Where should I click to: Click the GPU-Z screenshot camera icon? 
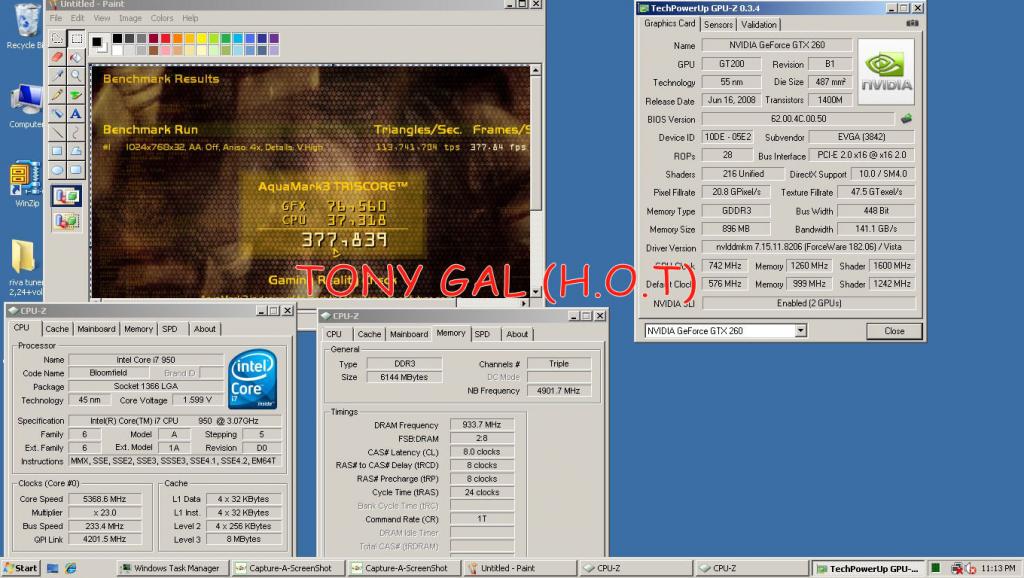click(912, 24)
